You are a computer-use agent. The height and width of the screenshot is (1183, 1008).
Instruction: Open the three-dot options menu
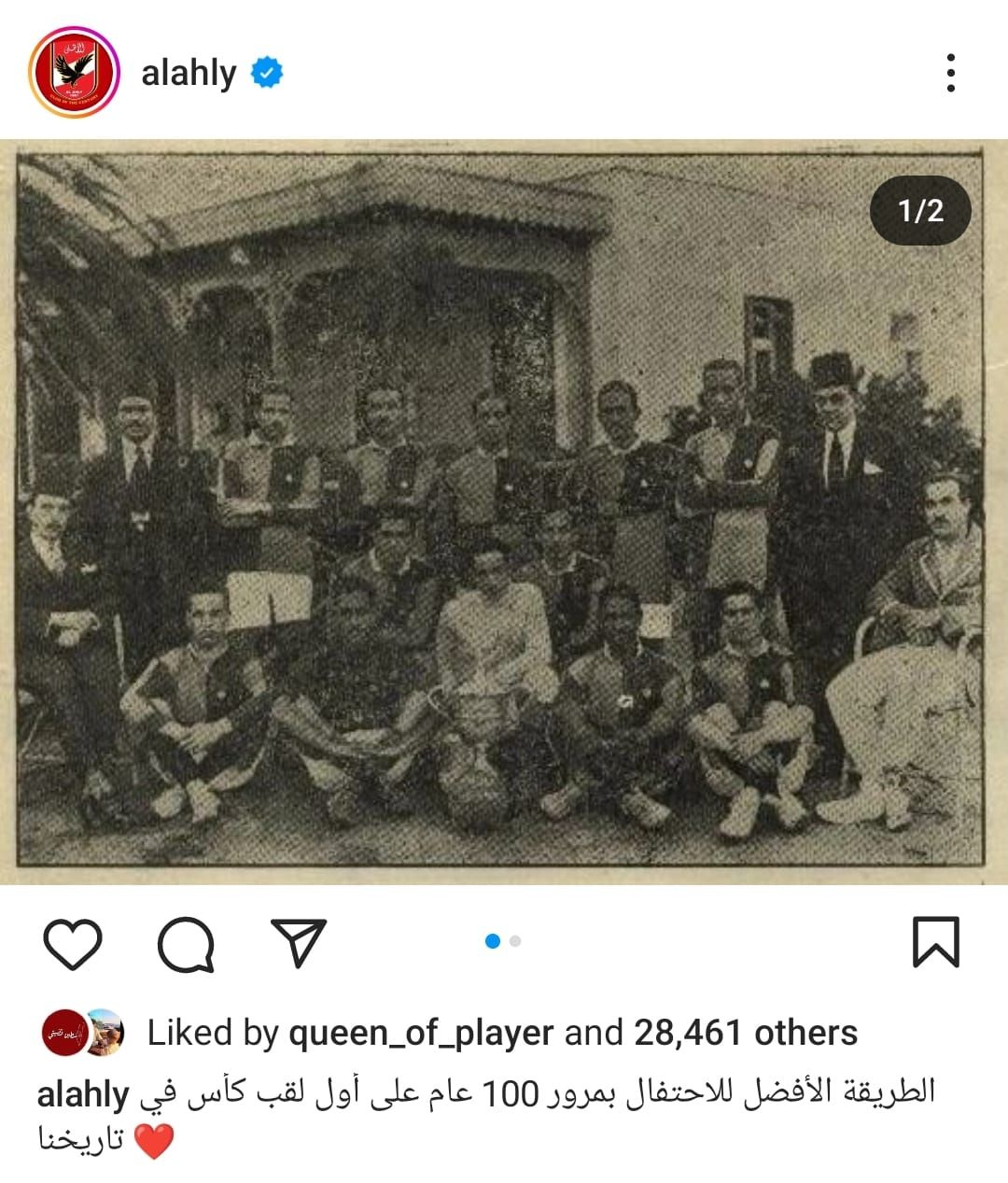point(951,73)
